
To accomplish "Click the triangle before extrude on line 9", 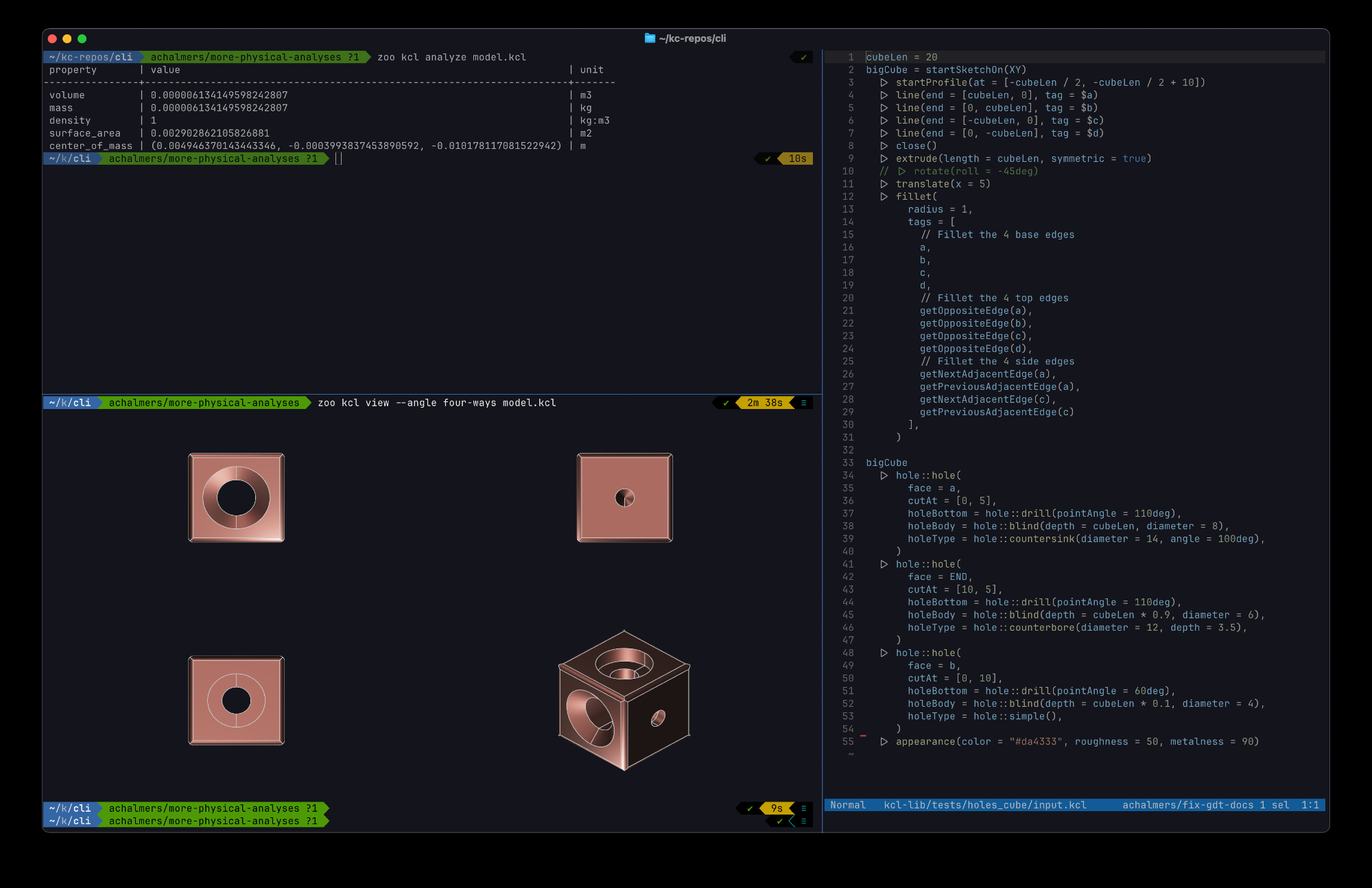I will click(x=884, y=159).
